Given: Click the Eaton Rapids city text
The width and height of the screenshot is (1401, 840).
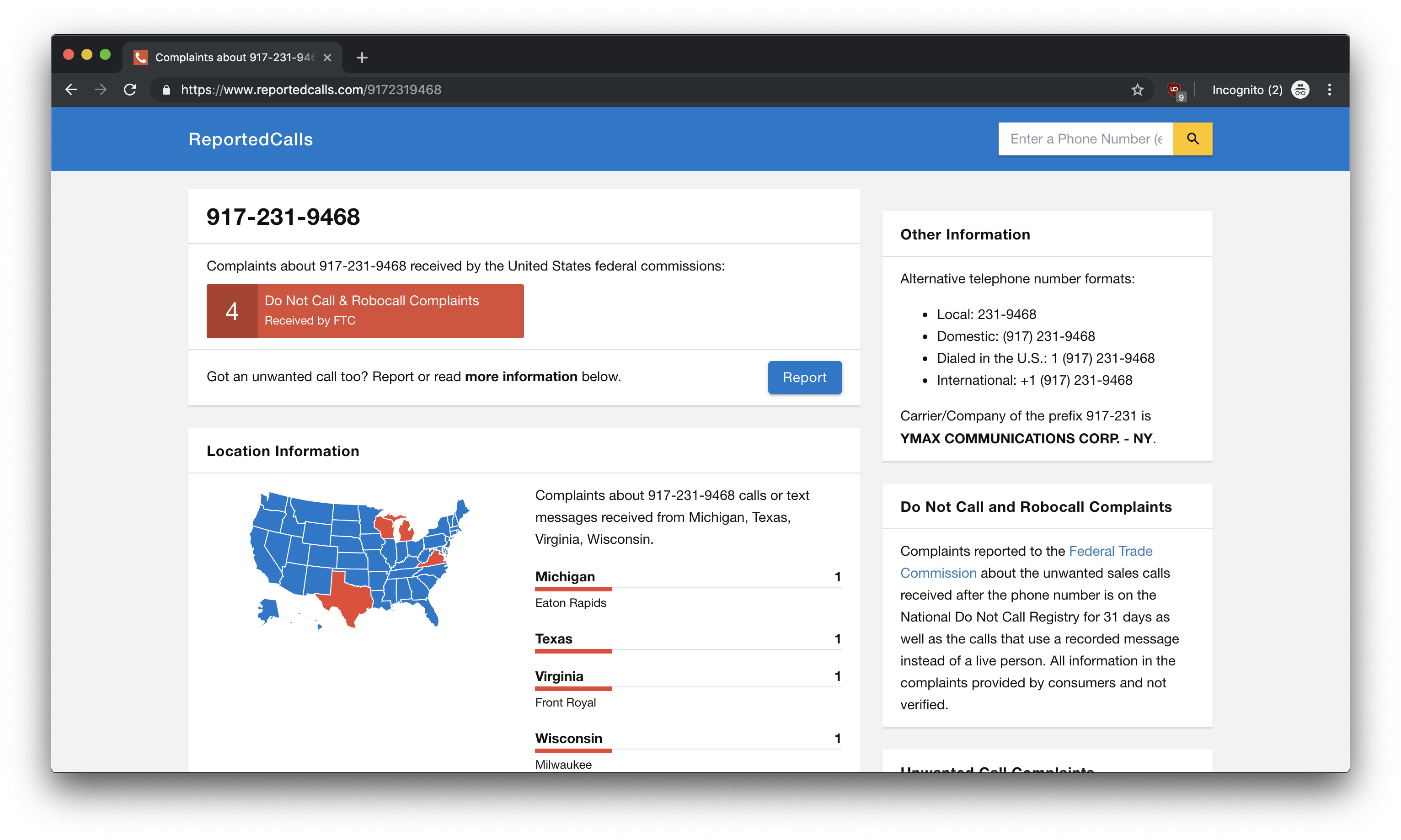Looking at the screenshot, I should click(570, 603).
